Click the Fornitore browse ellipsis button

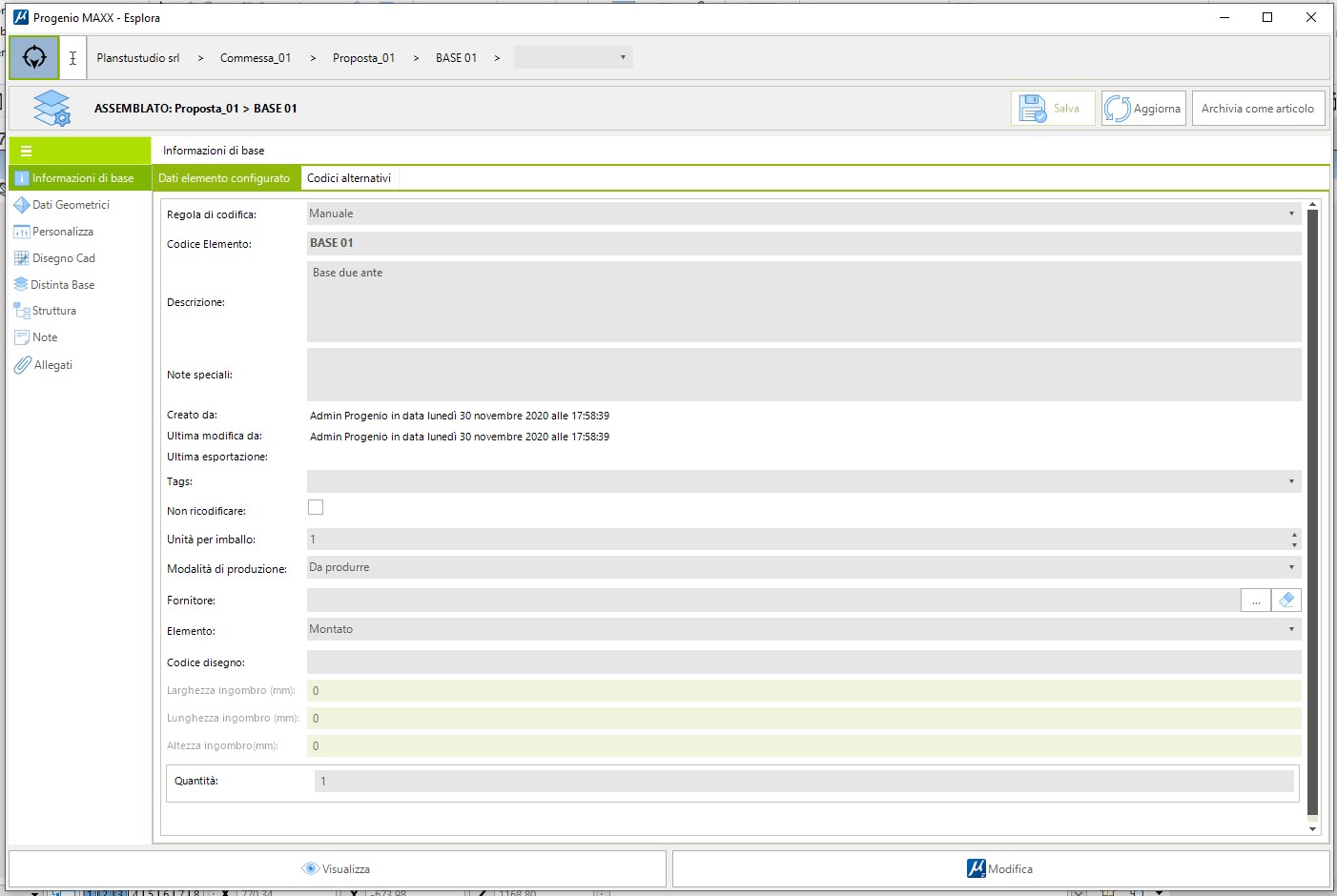pyautogui.click(x=1256, y=601)
